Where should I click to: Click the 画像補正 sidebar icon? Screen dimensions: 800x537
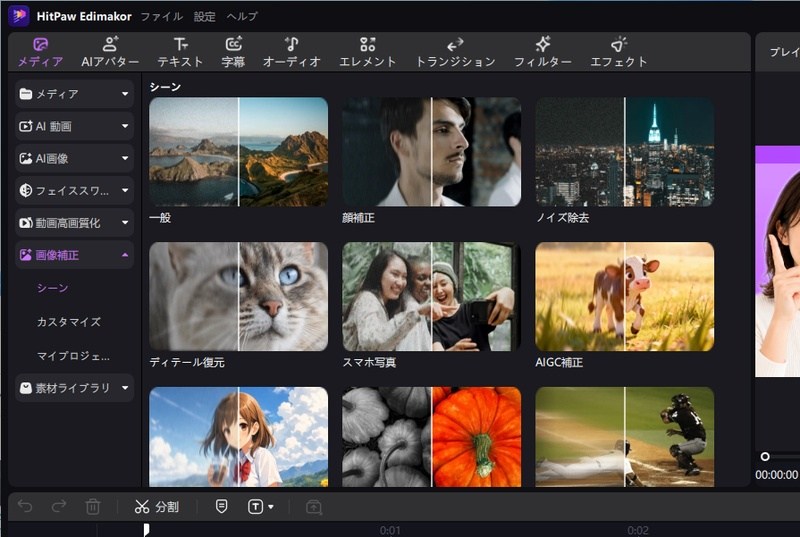tap(26, 255)
